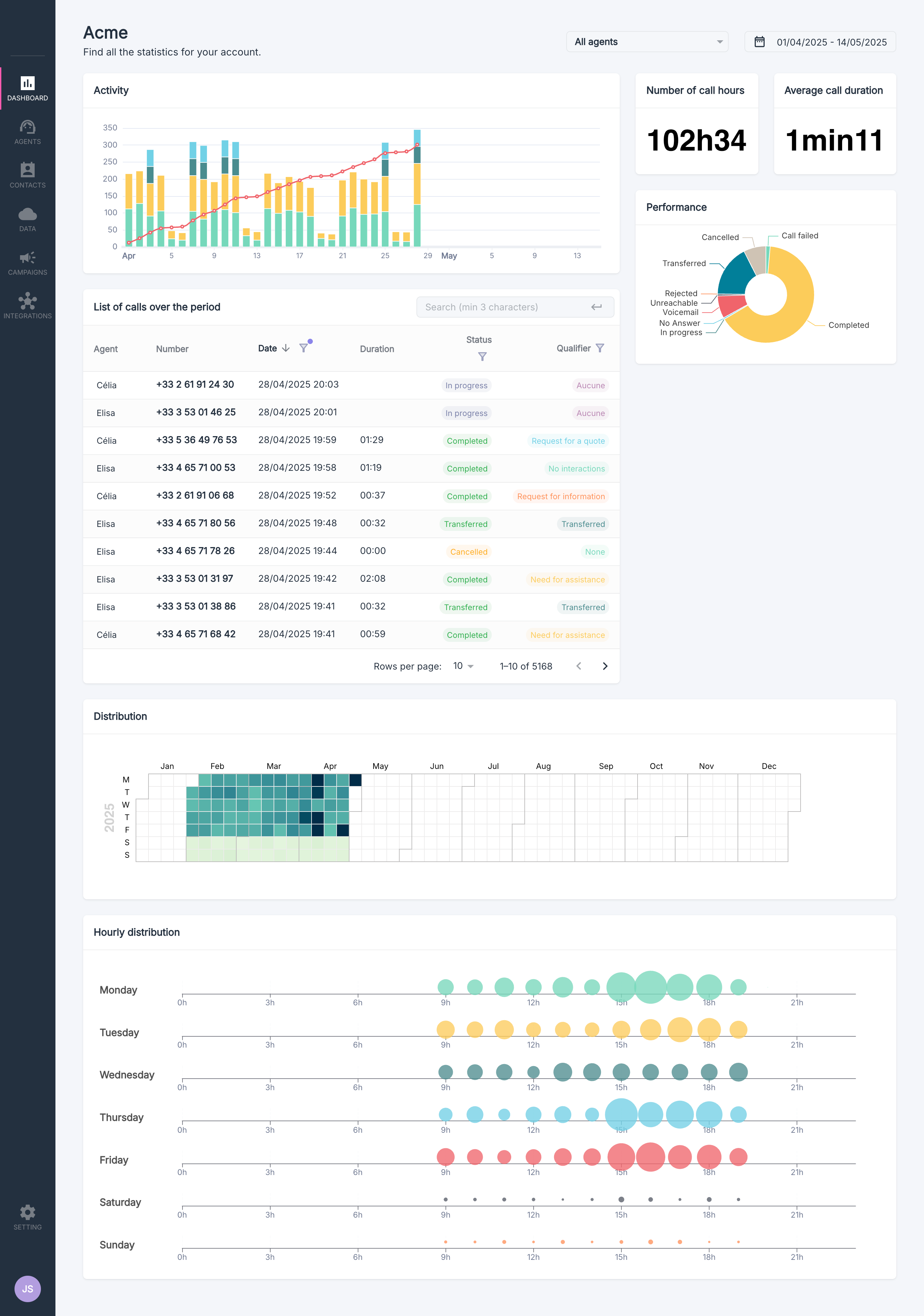This screenshot has height=1316, width=924.
Task: Go to the next page of calls
Action: 605,666
